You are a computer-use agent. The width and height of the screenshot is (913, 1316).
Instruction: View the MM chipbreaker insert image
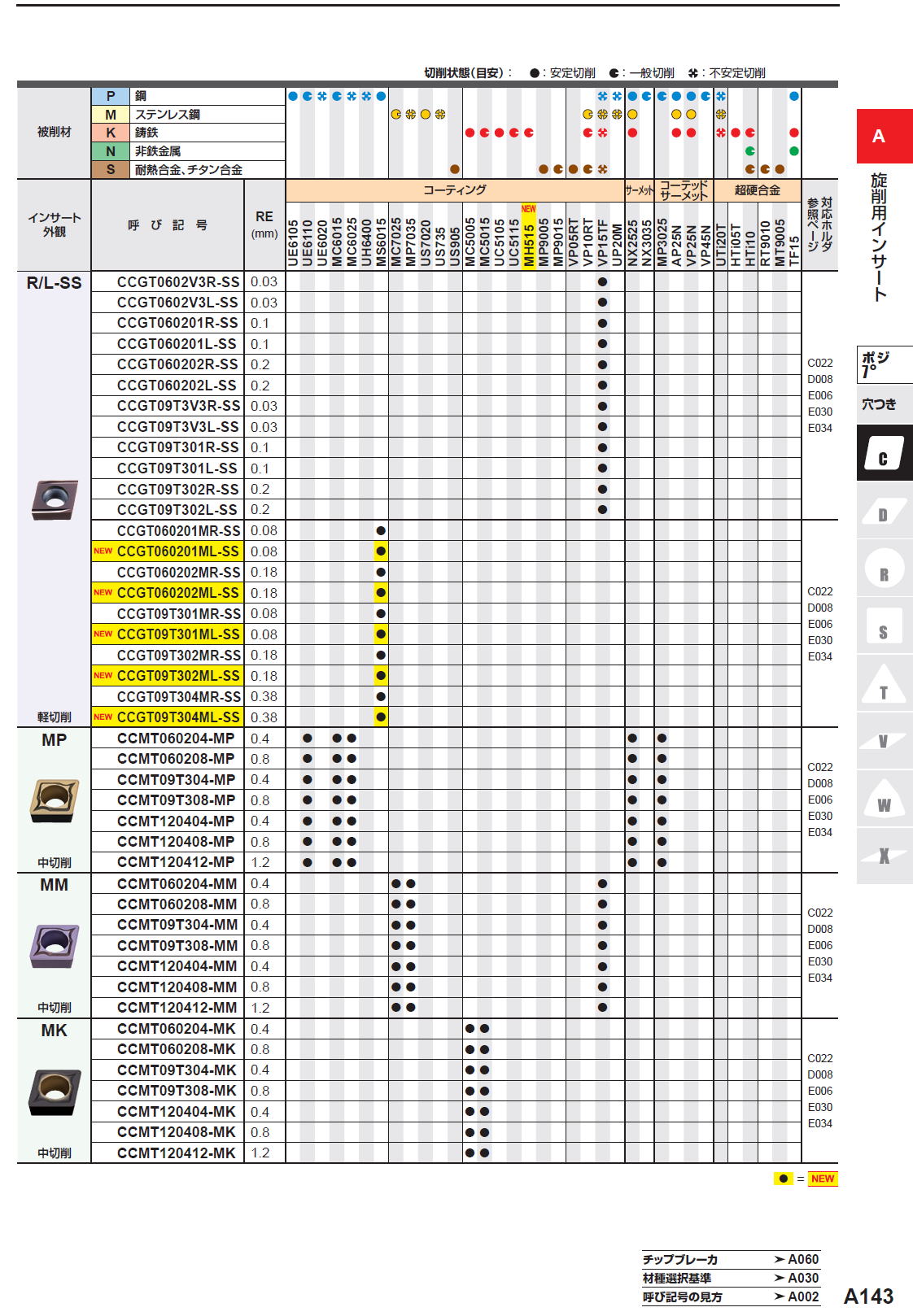pos(55,946)
